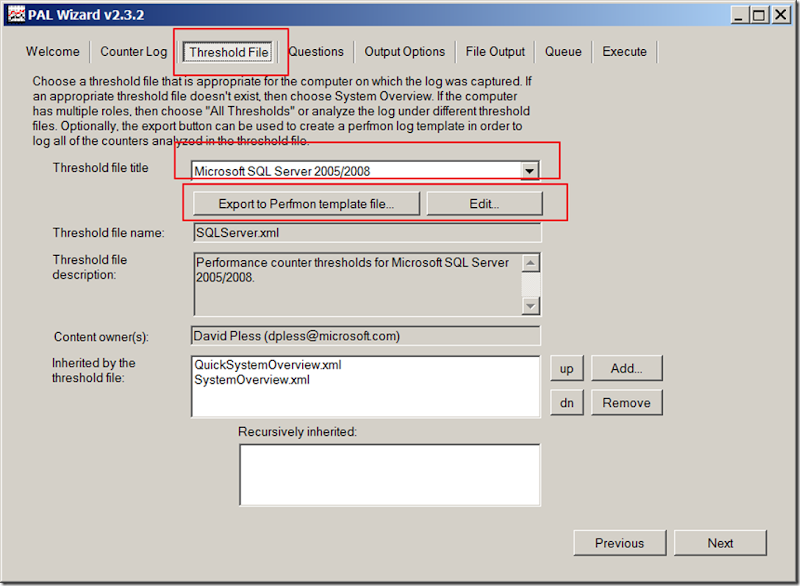Select SystemOverview.xml in the inherited list
800x586 pixels.
pos(252,380)
